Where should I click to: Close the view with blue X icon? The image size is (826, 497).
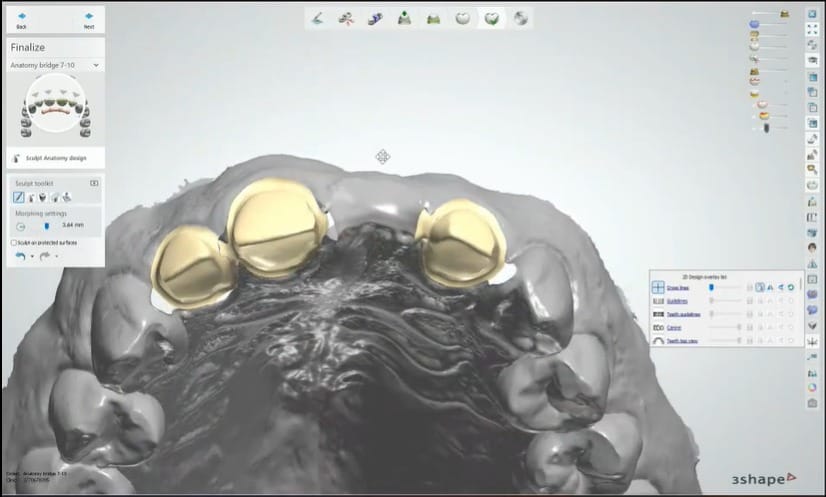pos(812,14)
